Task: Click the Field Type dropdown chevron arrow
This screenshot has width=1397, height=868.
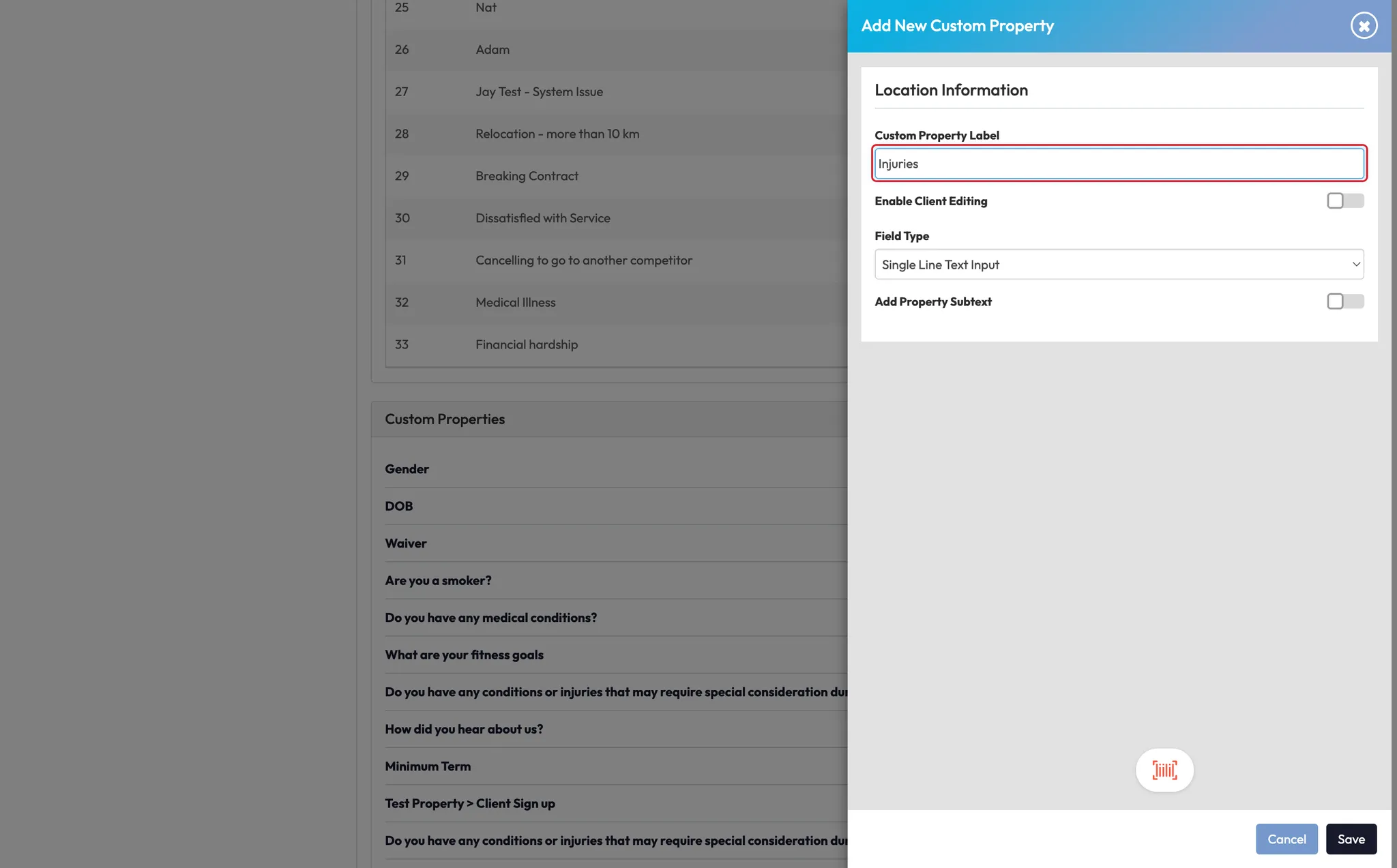Action: 1355,265
